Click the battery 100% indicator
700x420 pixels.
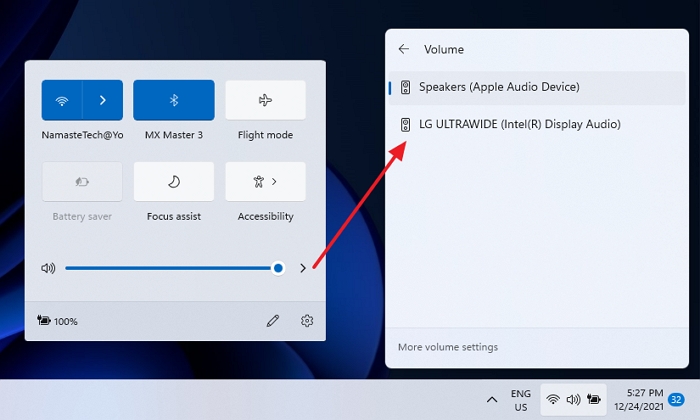pyautogui.click(x=57, y=321)
